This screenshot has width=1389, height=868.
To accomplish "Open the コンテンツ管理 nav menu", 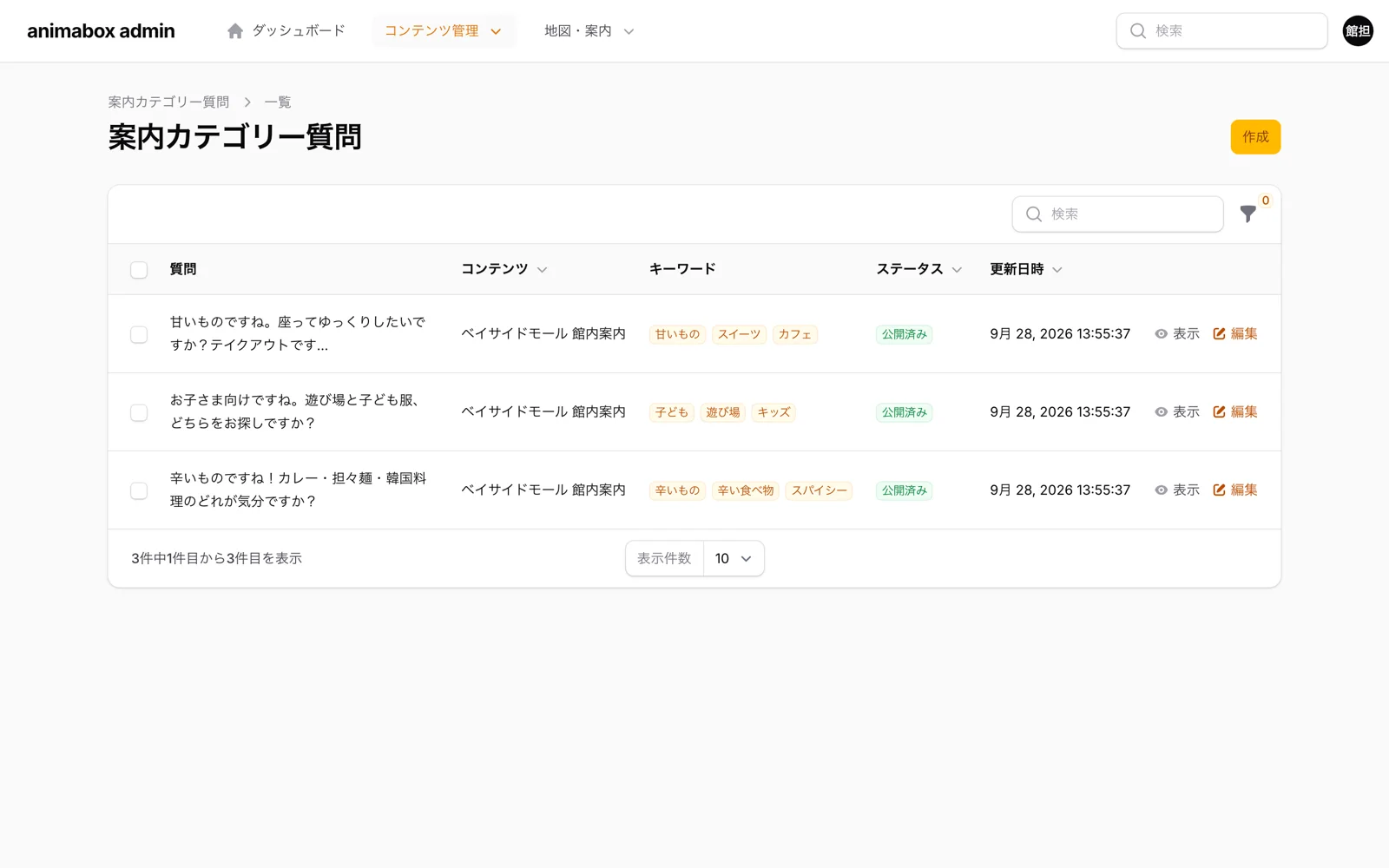I will click(x=444, y=31).
